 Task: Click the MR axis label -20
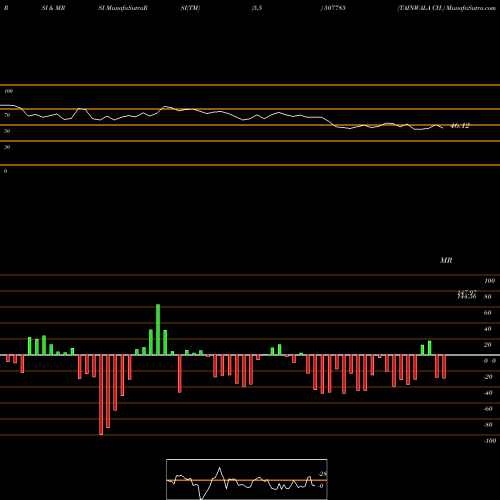[488, 377]
